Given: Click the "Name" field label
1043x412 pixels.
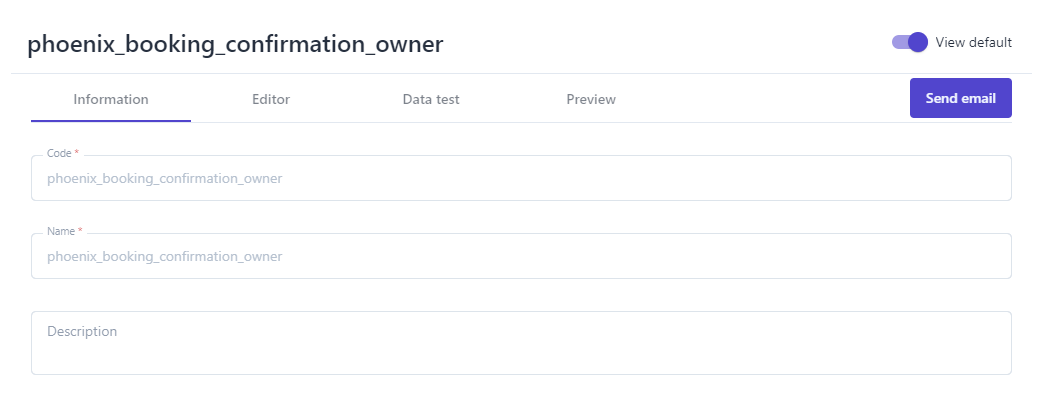Looking at the screenshot, I should 60,231.
